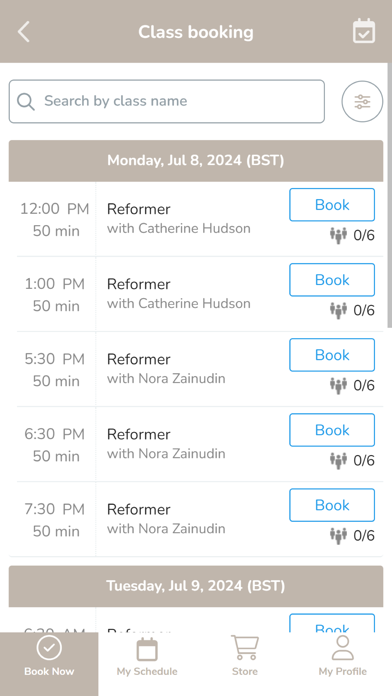
Task: Book the 1:00 PM Reformer class
Action: point(332,280)
